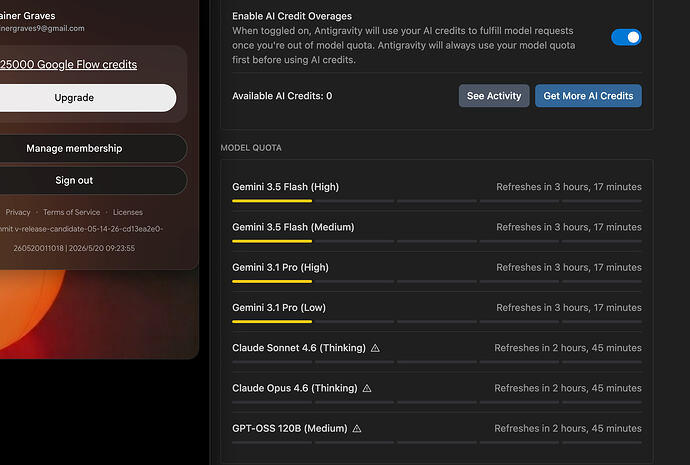Select the Gemini 3.1 Pro (High) label
The image size is (690, 465).
pyautogui.click(x=280, y=267)
